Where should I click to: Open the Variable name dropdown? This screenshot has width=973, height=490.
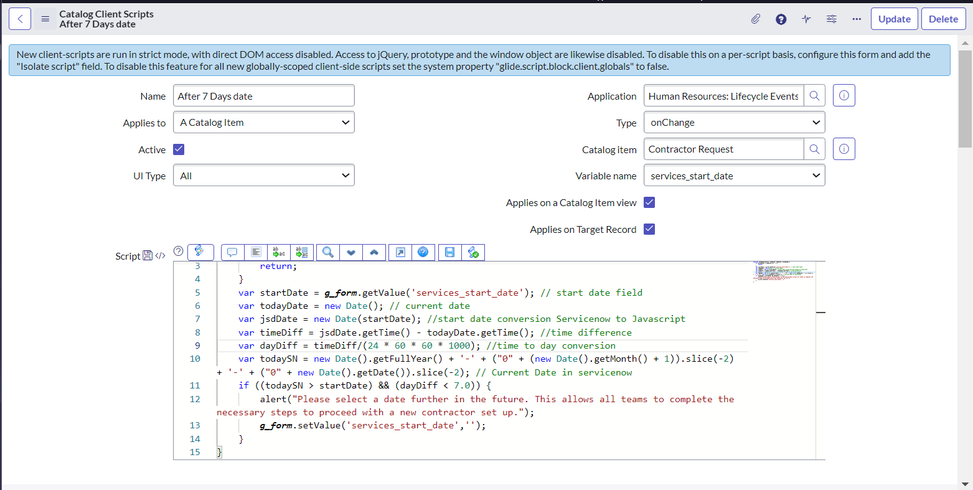click(x=735, y=176)
